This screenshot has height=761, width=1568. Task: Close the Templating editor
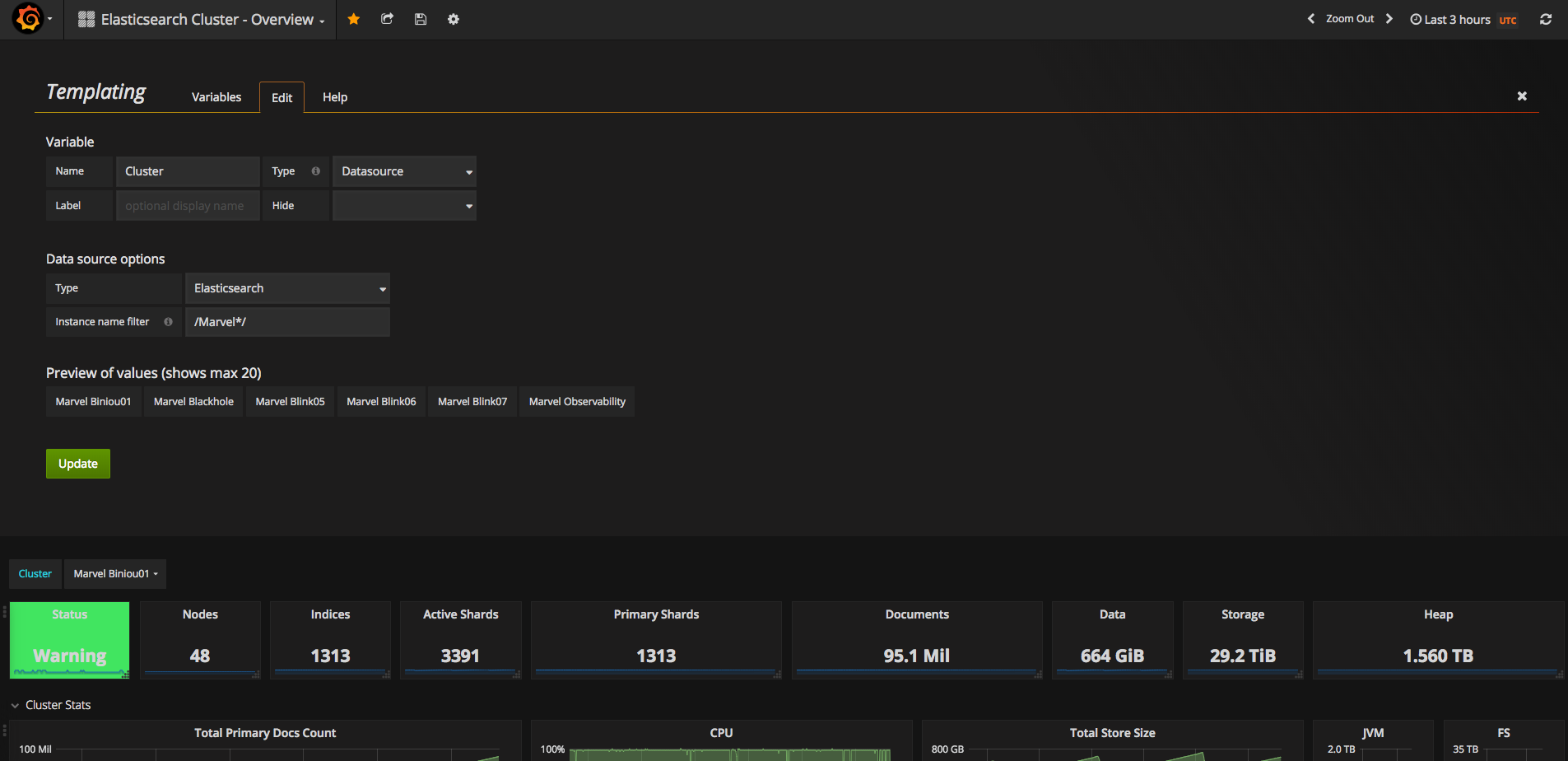pos(1522,96)
